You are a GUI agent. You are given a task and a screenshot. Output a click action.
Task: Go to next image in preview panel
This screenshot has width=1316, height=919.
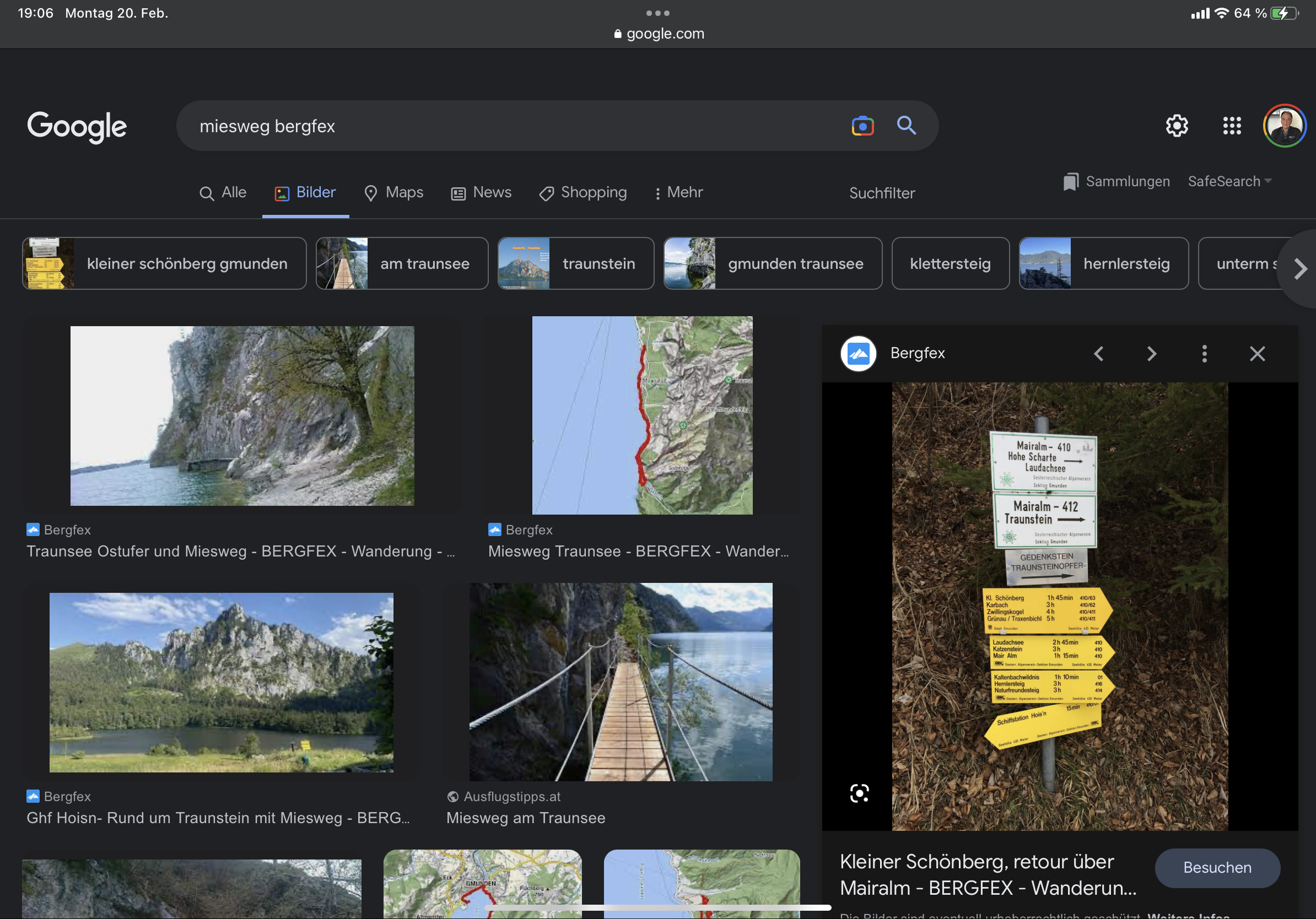(x=1152, y=354)
